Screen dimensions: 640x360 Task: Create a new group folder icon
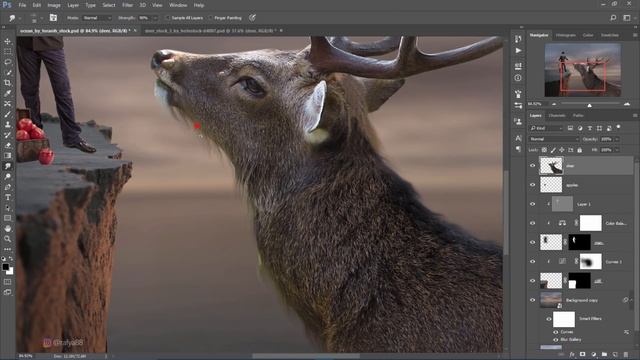click(604, 354)
